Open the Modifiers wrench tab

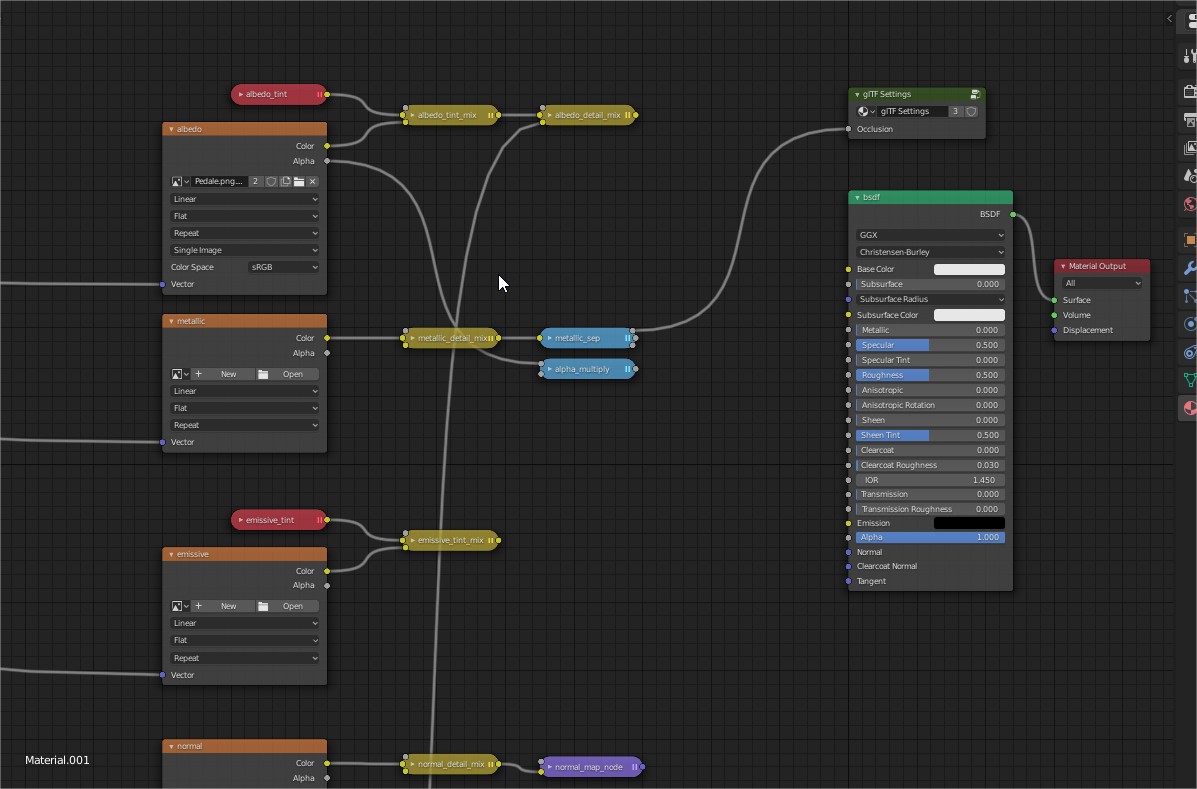tap(1189, 268)
